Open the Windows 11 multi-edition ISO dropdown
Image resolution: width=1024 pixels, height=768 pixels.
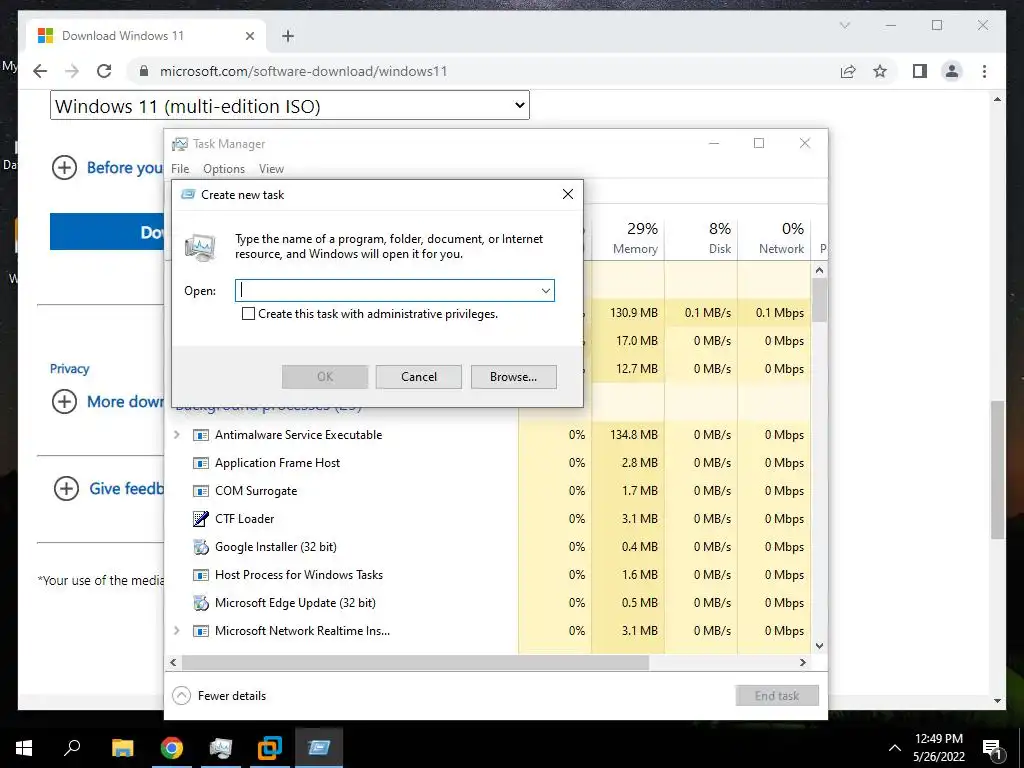tap(289, 106)
